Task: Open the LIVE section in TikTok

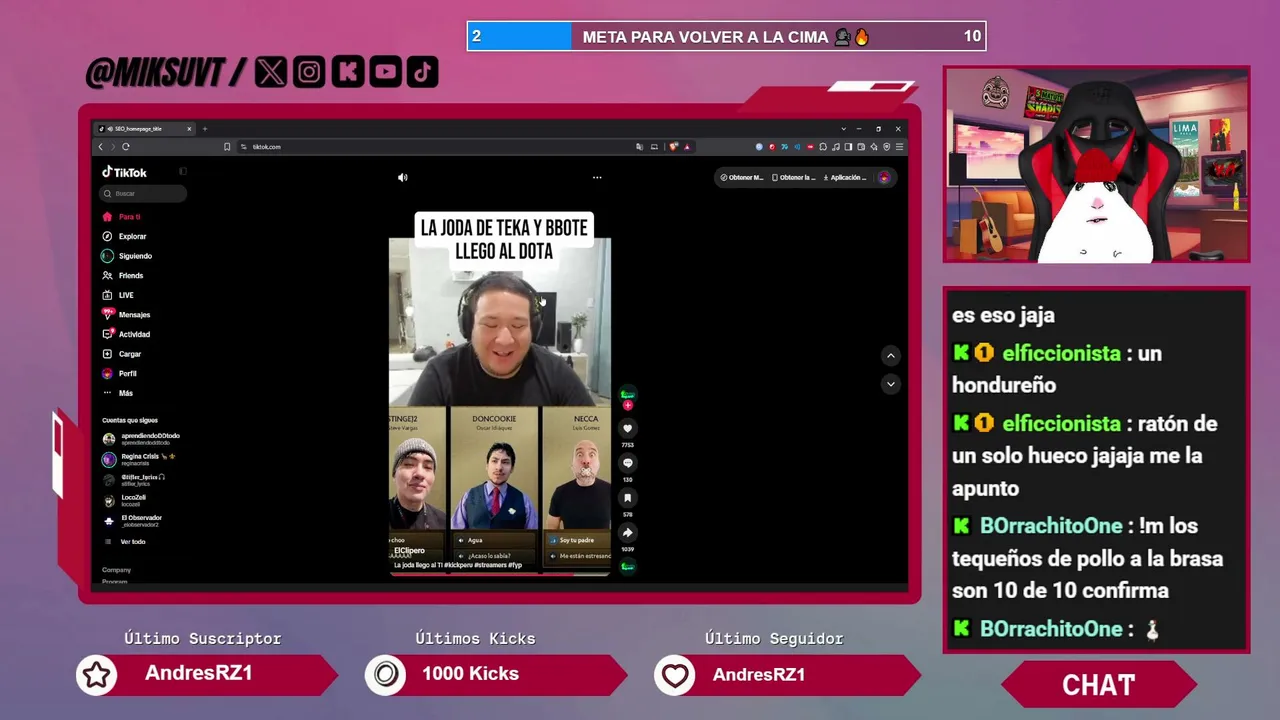Action: pyautogui.click(x=118, y=295)
